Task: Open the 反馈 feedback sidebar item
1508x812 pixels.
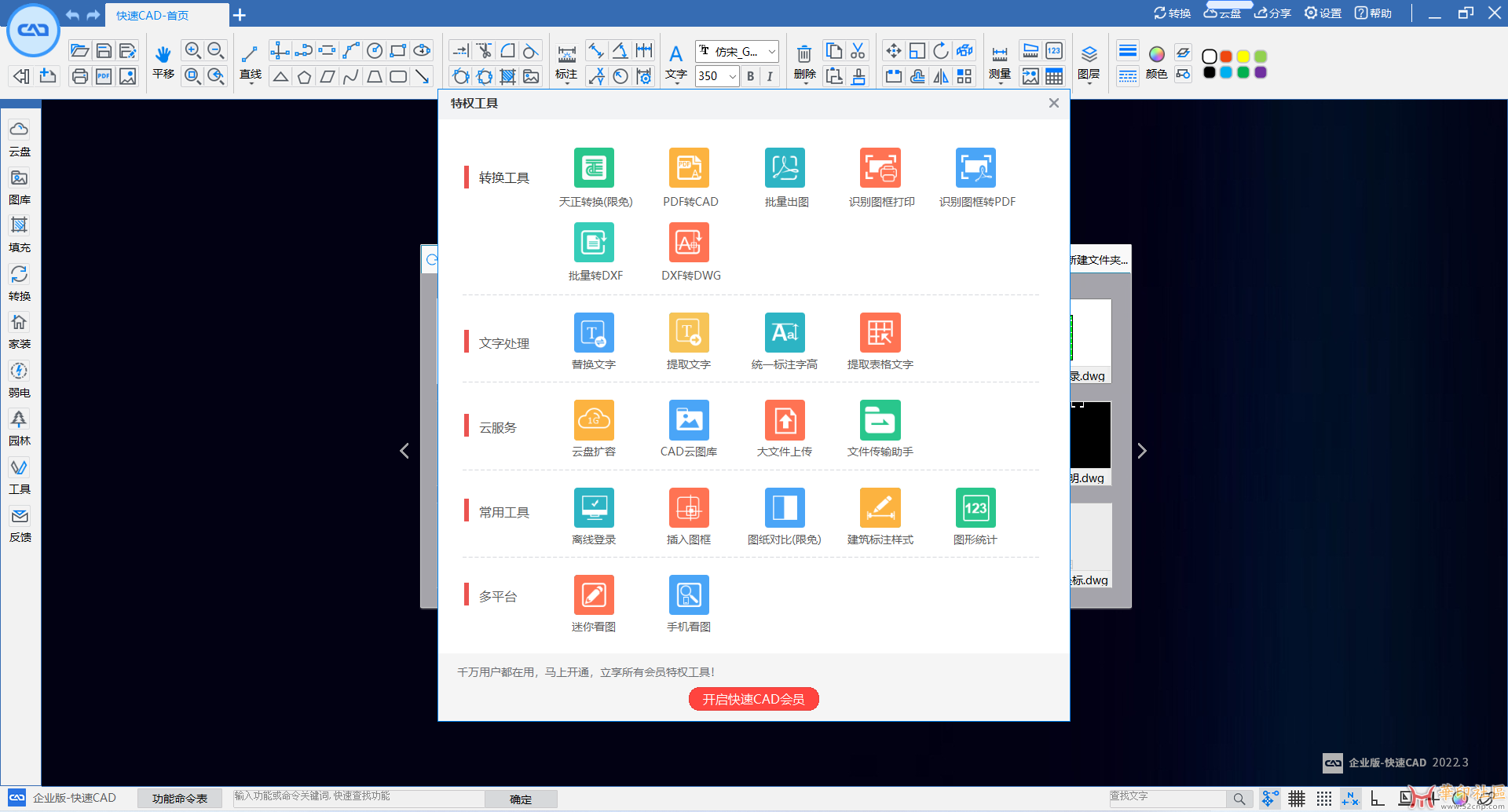Action: click(x=20, y=525)
